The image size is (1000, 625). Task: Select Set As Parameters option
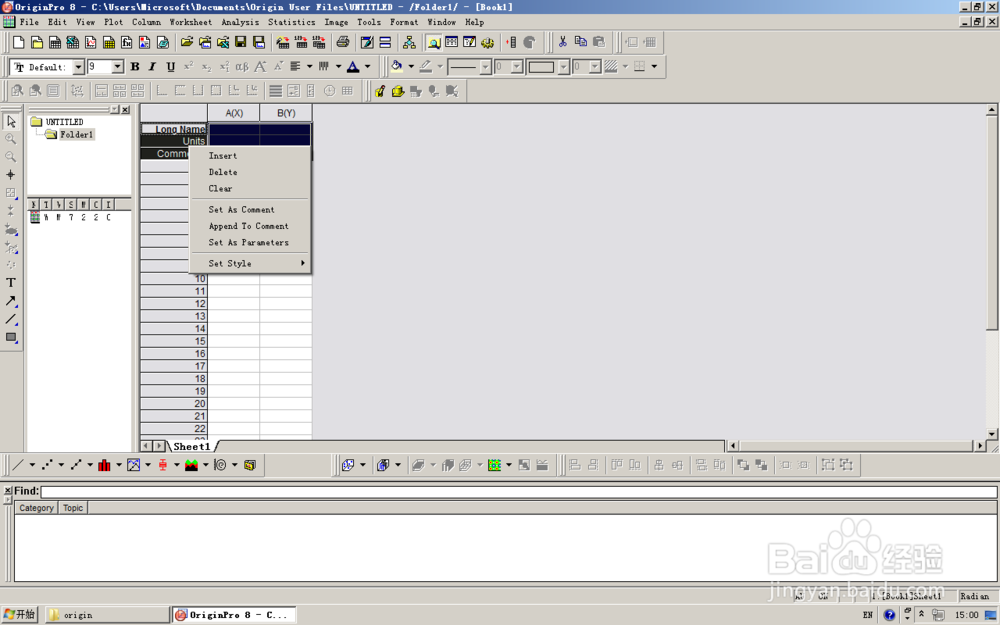[251, 243]
